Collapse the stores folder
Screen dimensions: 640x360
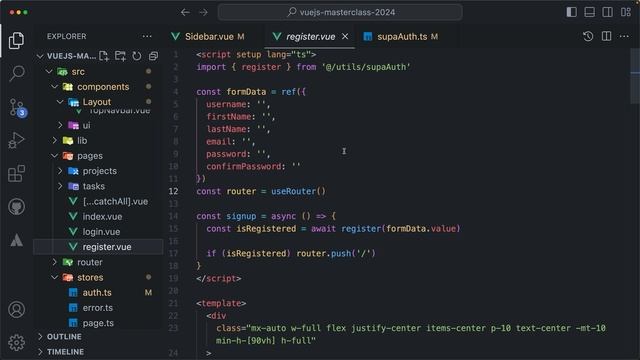tap(55, 277)
